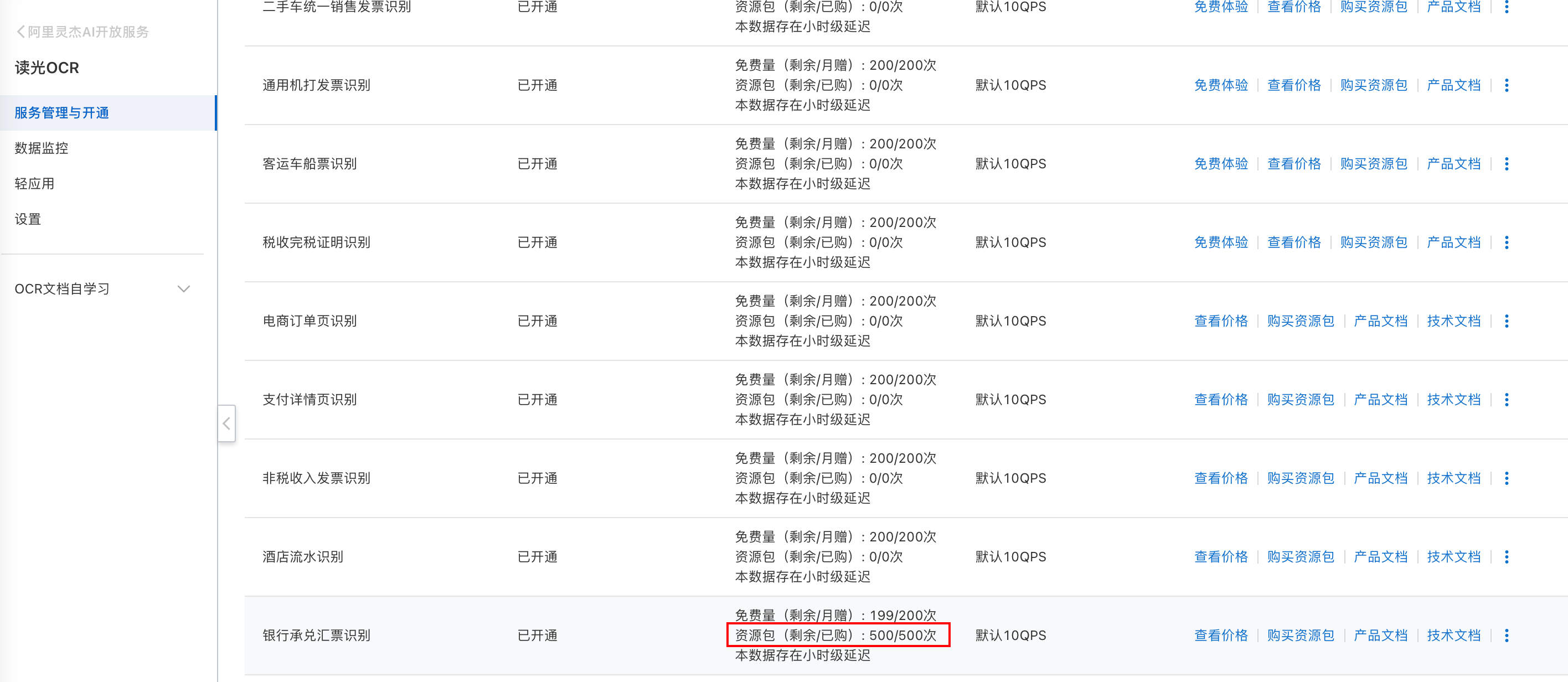The image size is (1568, 682).
Task: Open more options for 酒店流水识别 row
Action: point(1507,556)
